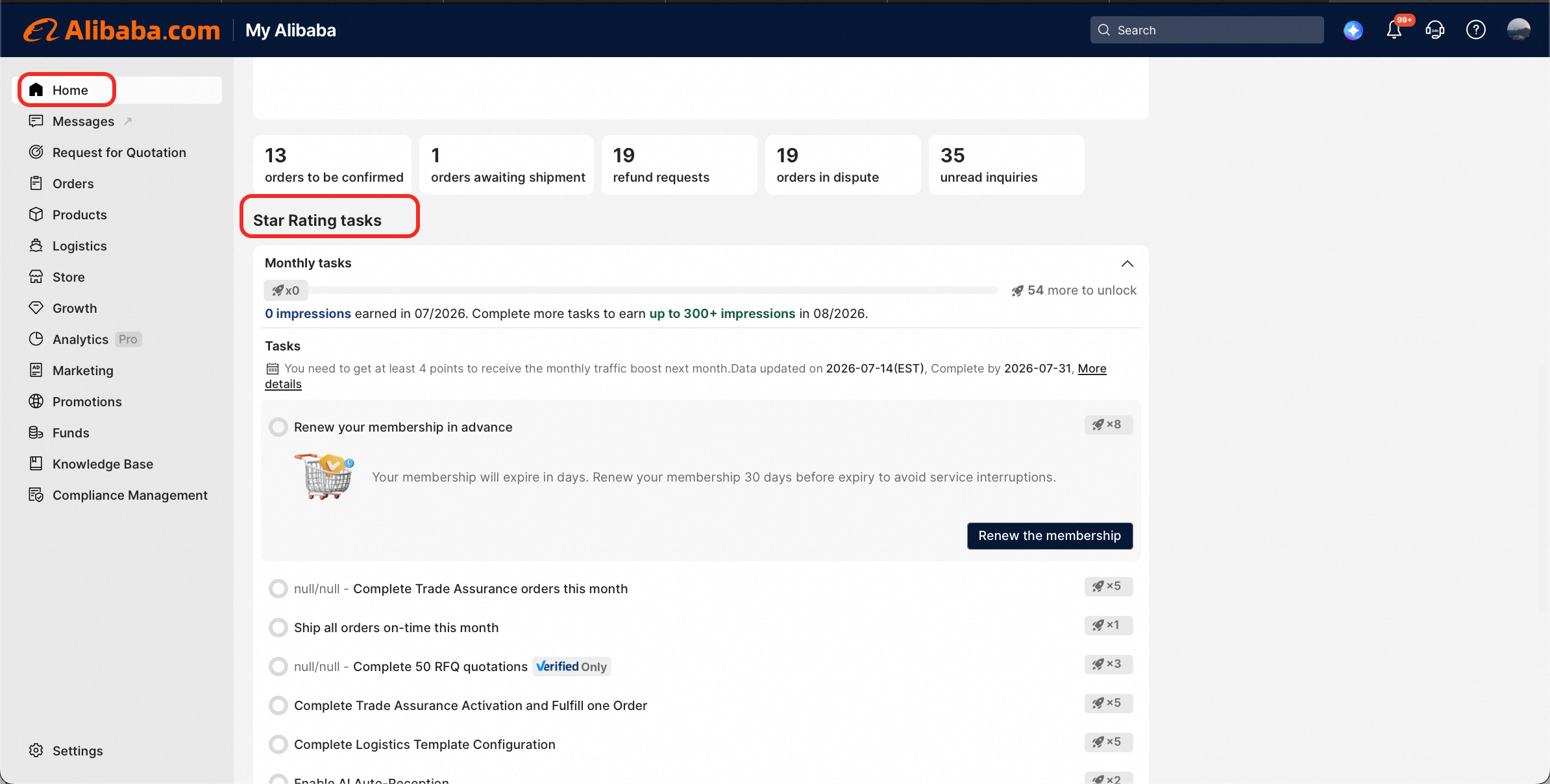Click the Products box icon
The height and width of the screenshot is (784, 1550).
[x=36, y=215]
